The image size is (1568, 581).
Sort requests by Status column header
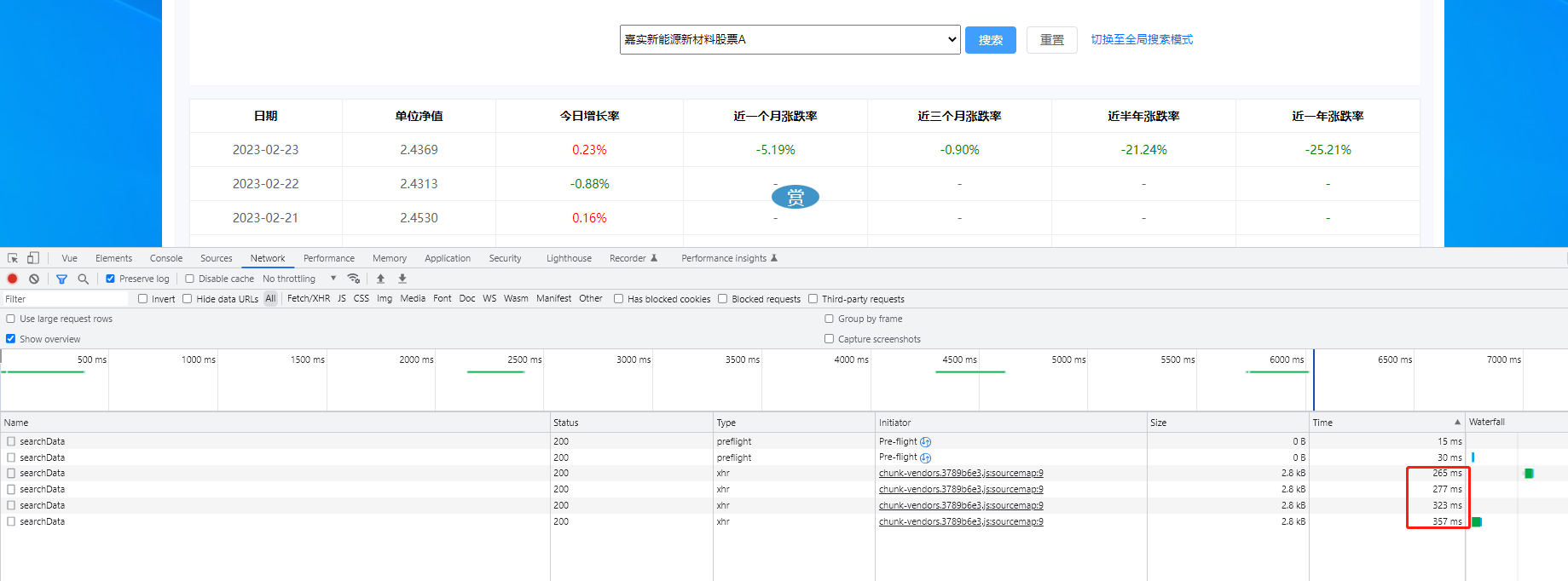[631, 423]
